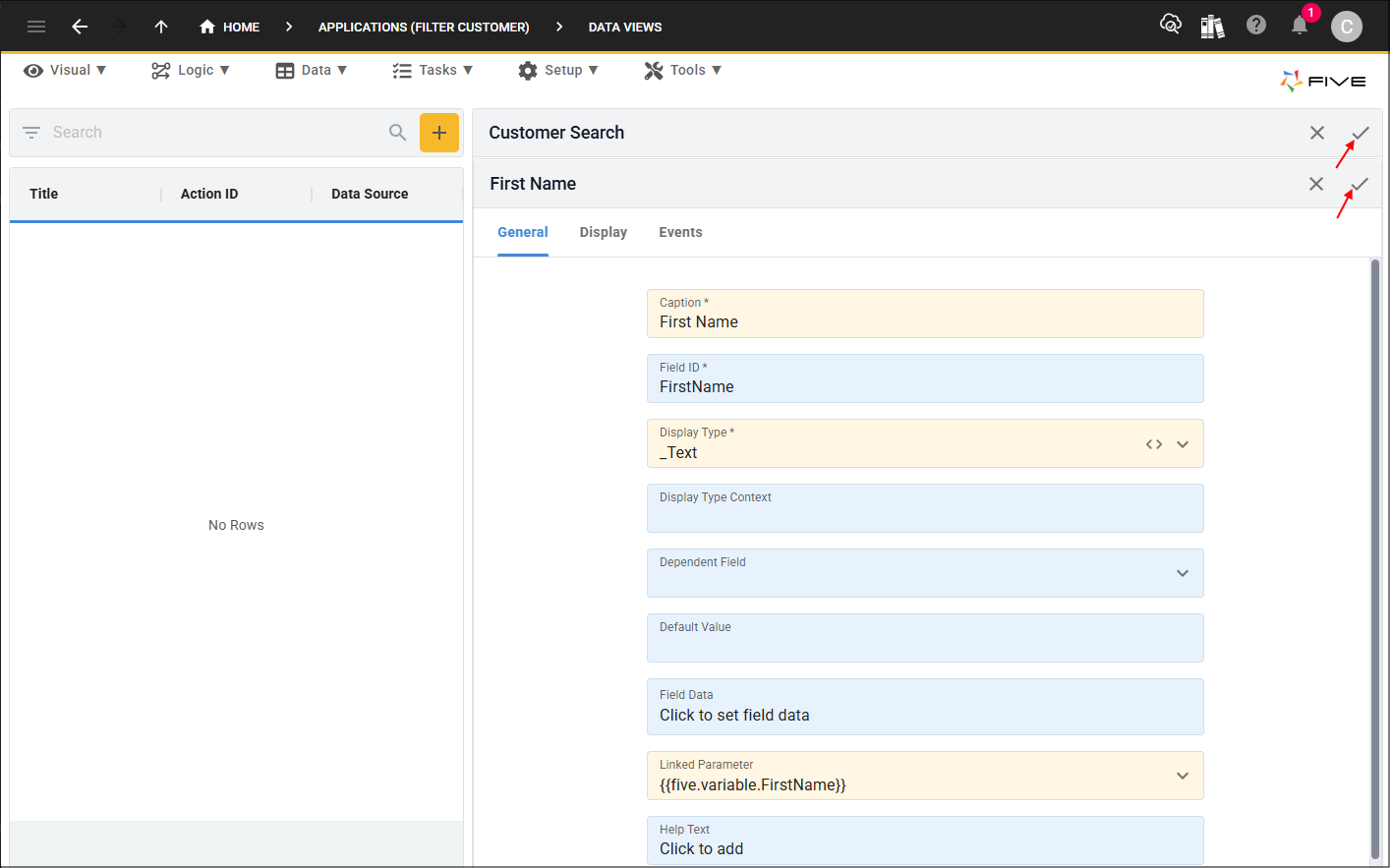This screenshot has height=868, width=1390.
Task: Sort by Title column header
Action: click(x=44, y=194)
